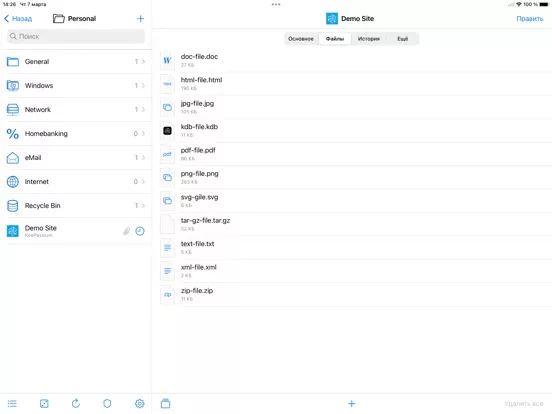Click the battery indicator in status bar
Image resolution: width=552 pixels, height=414 pixels.
coord(544,5)
